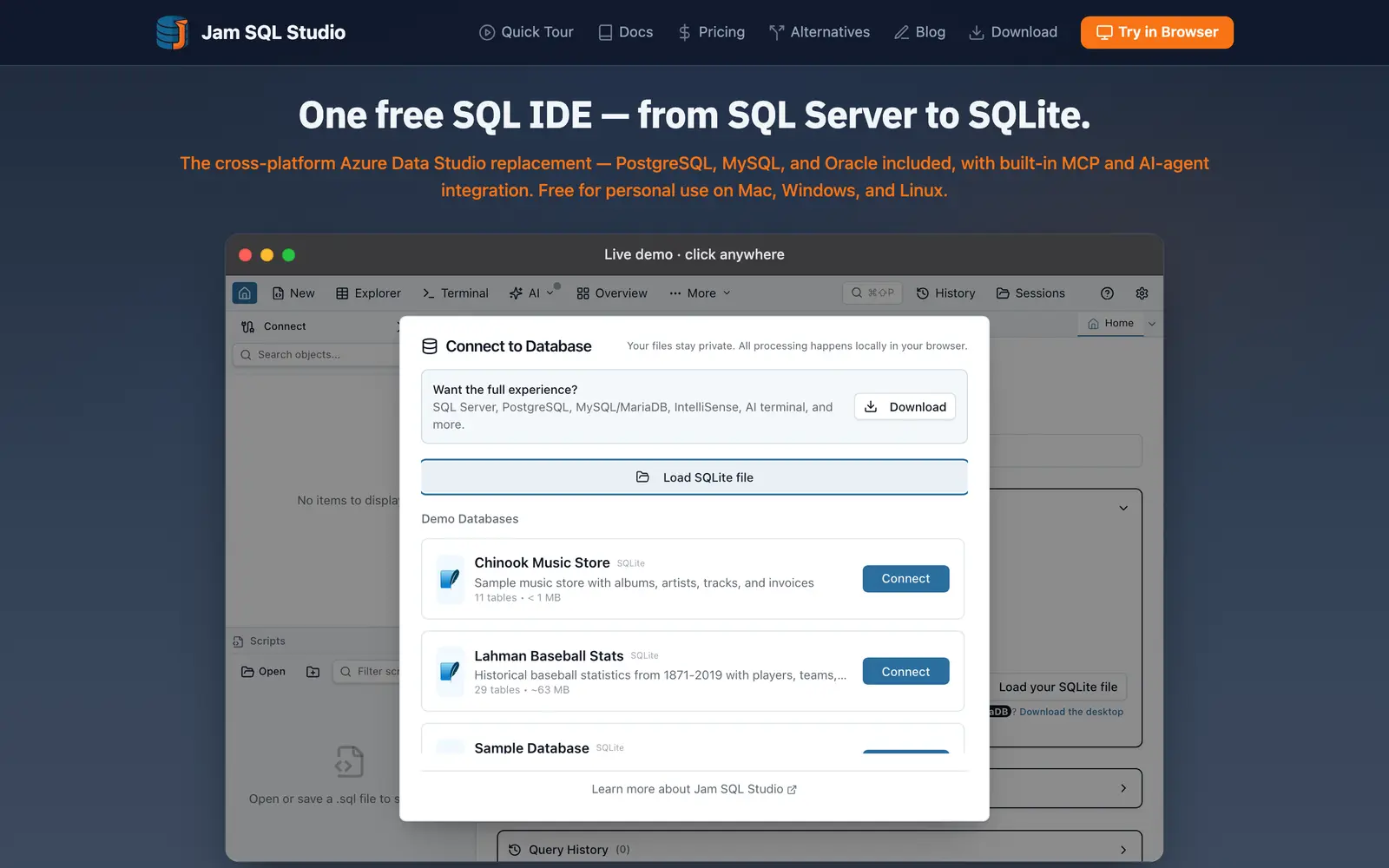Click Load your SQLite file button
Screen dimensions: 1389x868
pyautogui.click(x=1057, y=687)
